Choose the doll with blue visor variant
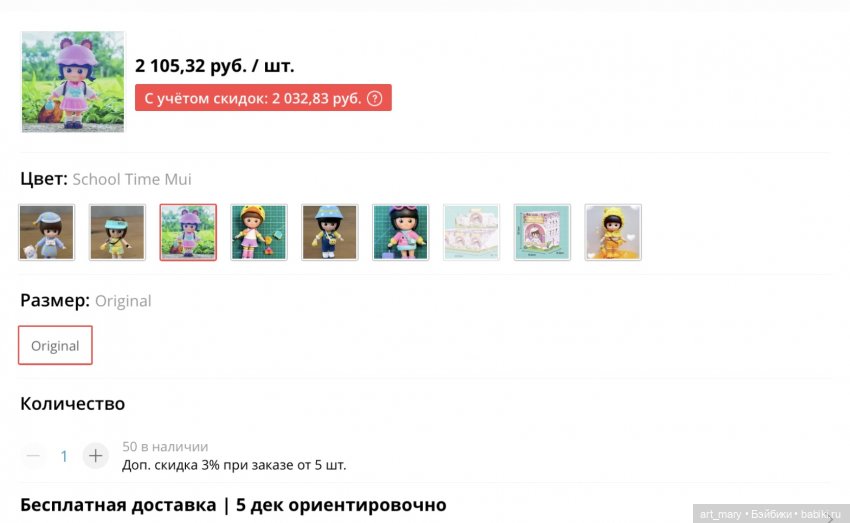850x523 pixels. tap(118, 233)
